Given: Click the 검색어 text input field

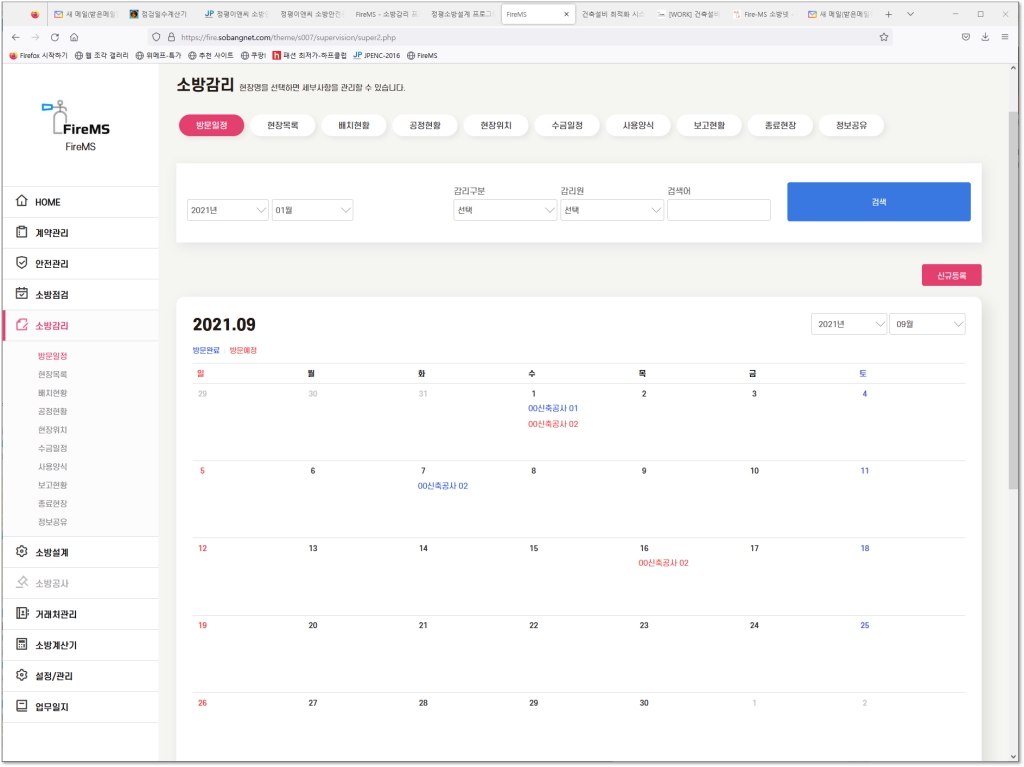Looking at the screenshot, I should (718, 210).
